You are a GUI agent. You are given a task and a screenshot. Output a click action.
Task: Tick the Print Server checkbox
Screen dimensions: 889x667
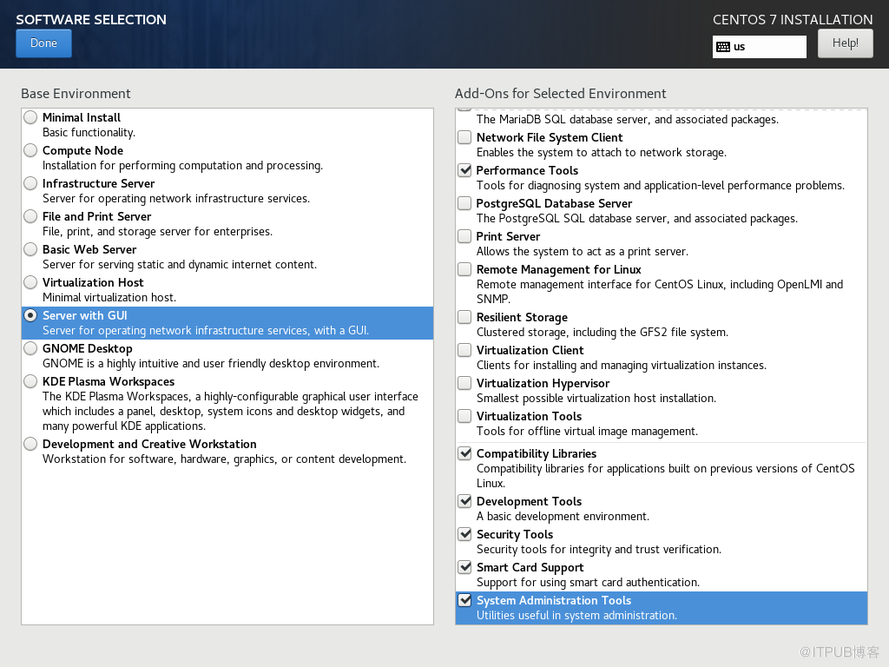click(465, 237)
